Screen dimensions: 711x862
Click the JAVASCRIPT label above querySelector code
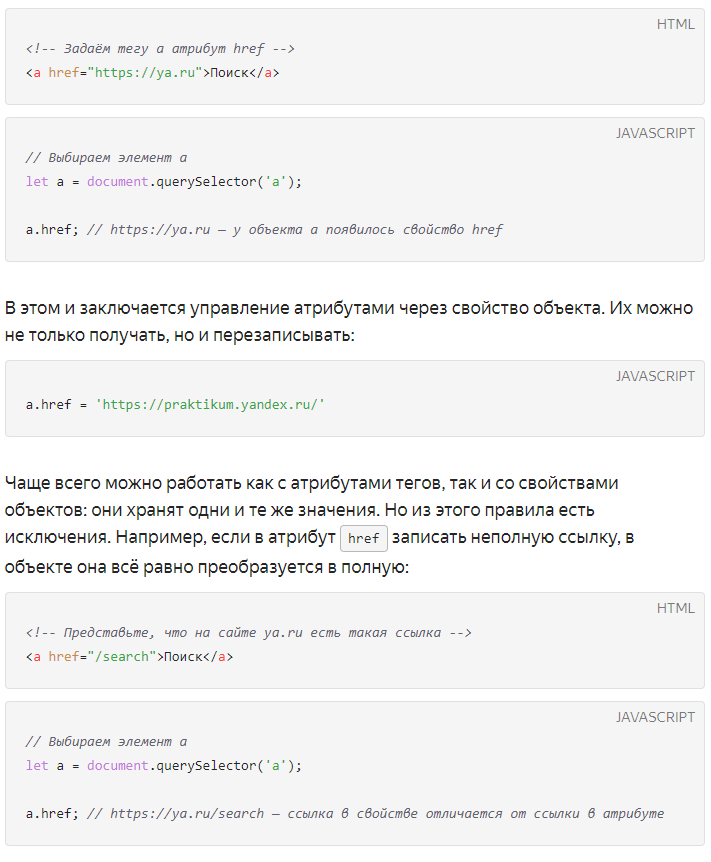[655, 133]
